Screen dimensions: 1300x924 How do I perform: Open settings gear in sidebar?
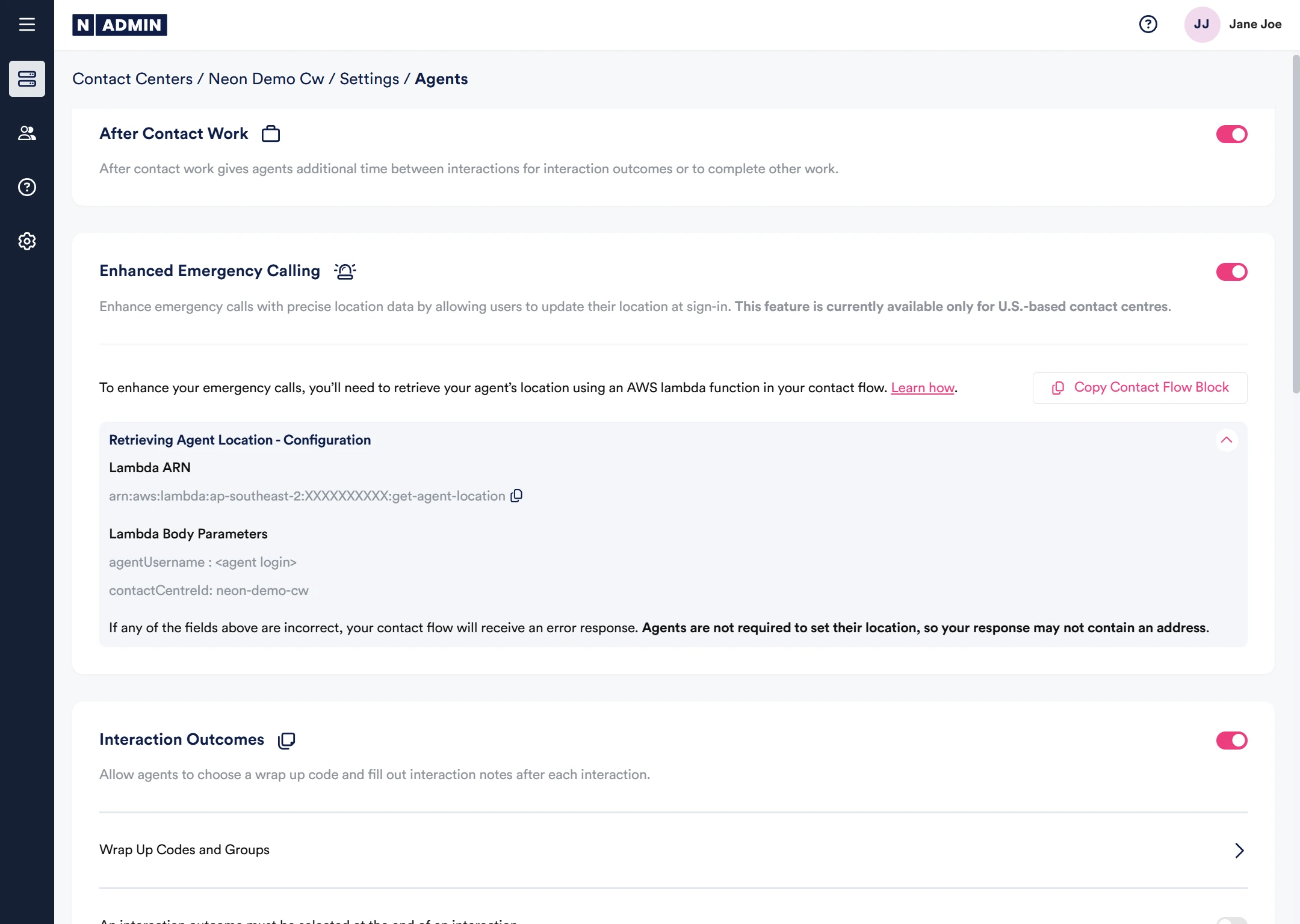click(x=27, y=241)
